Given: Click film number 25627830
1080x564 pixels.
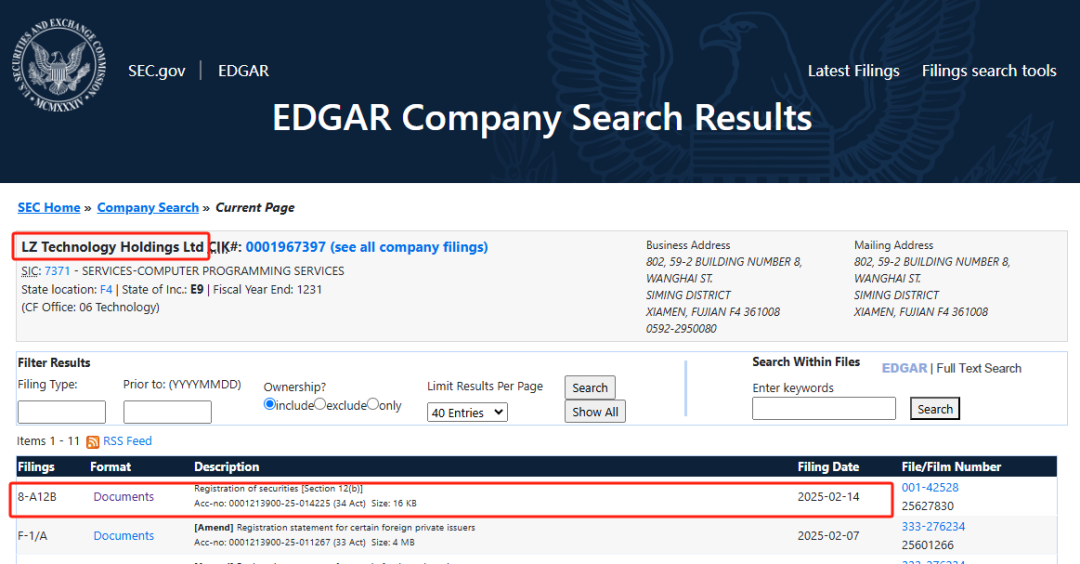Looking at the screenshot, I should 928,506.
